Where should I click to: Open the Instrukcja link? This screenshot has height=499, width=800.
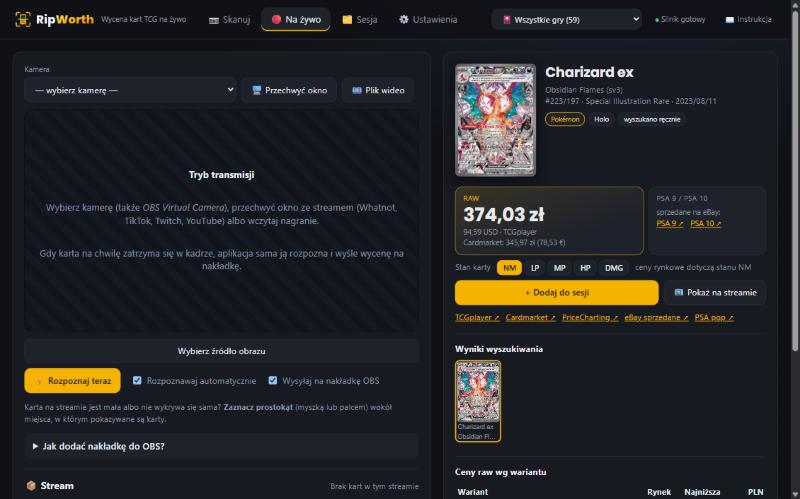tap(748, 19)
